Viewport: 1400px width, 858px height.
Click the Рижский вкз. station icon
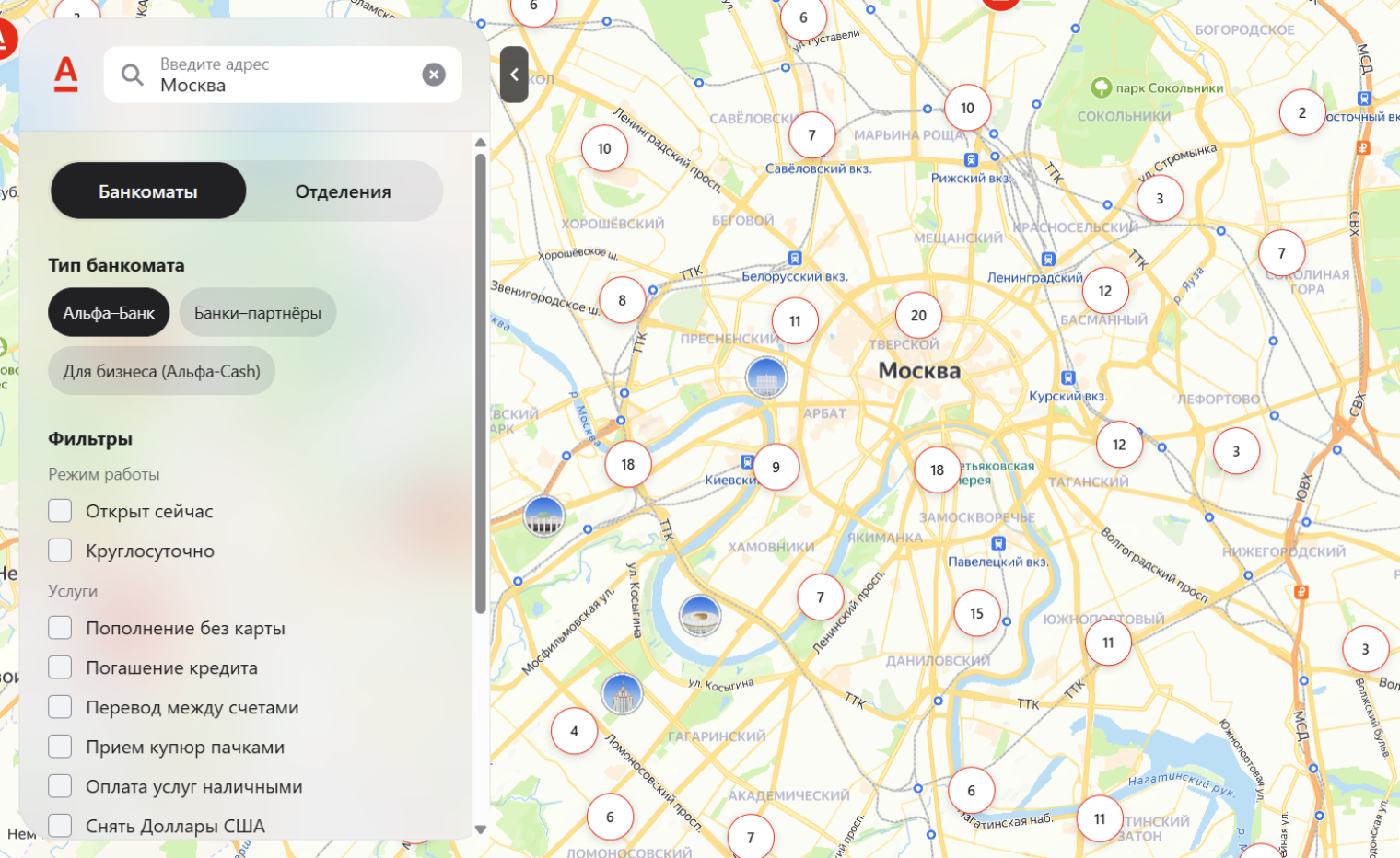971,160
